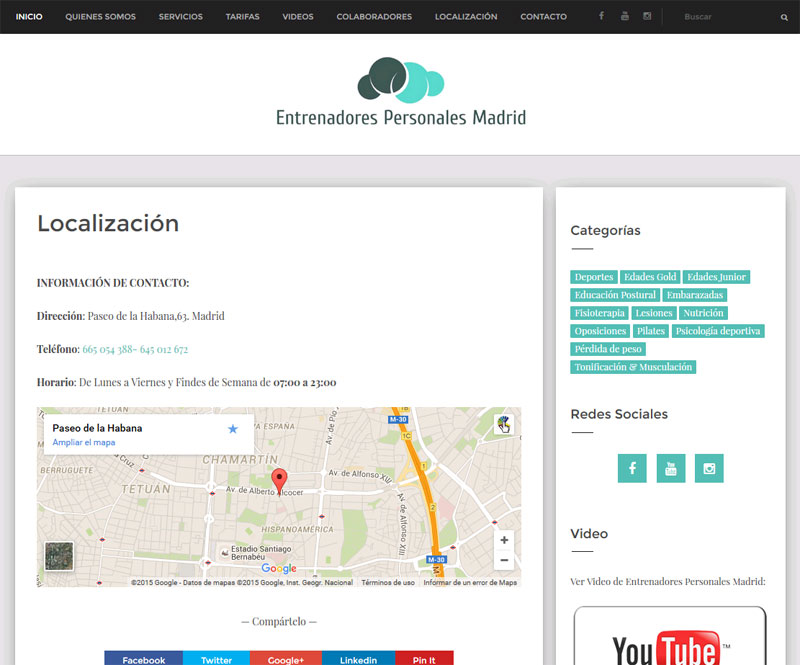
Task: Open the YouTube icon in the top navigation bar
Action: pos(624,17)
